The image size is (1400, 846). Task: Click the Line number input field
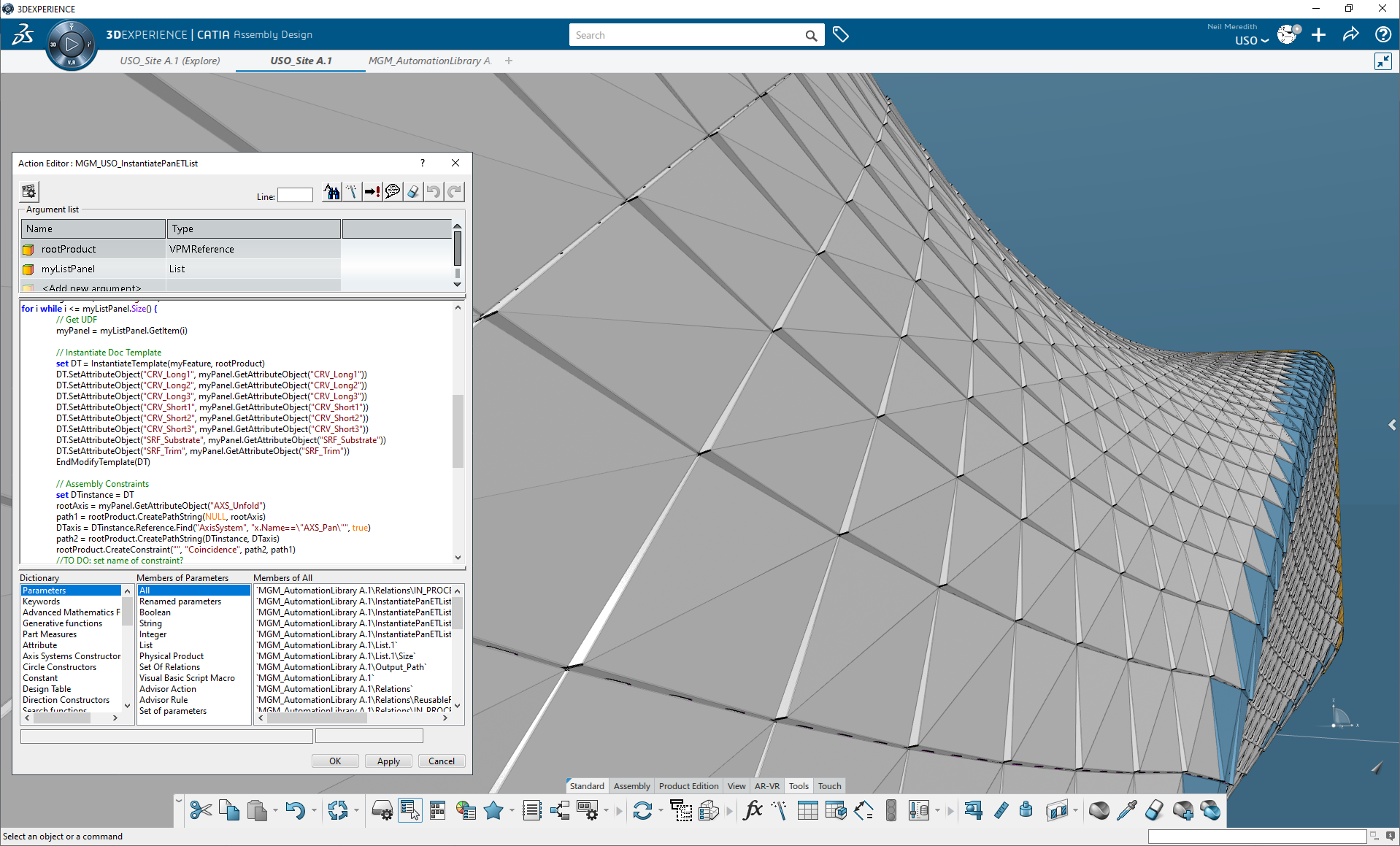pyautogui.click(x=295, y=195)
